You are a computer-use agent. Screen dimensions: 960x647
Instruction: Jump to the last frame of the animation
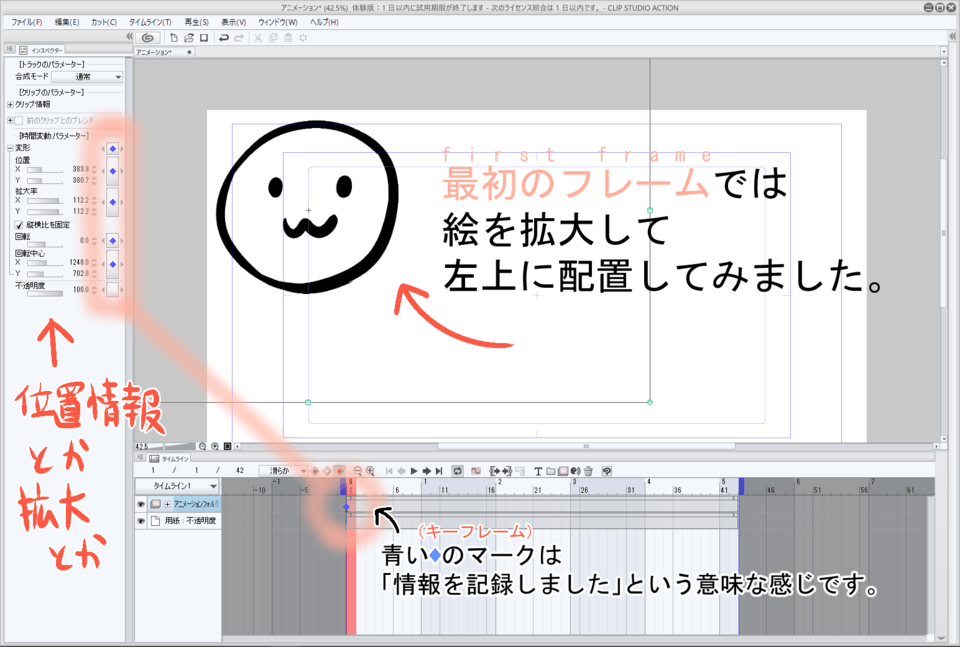coord(437,470)
